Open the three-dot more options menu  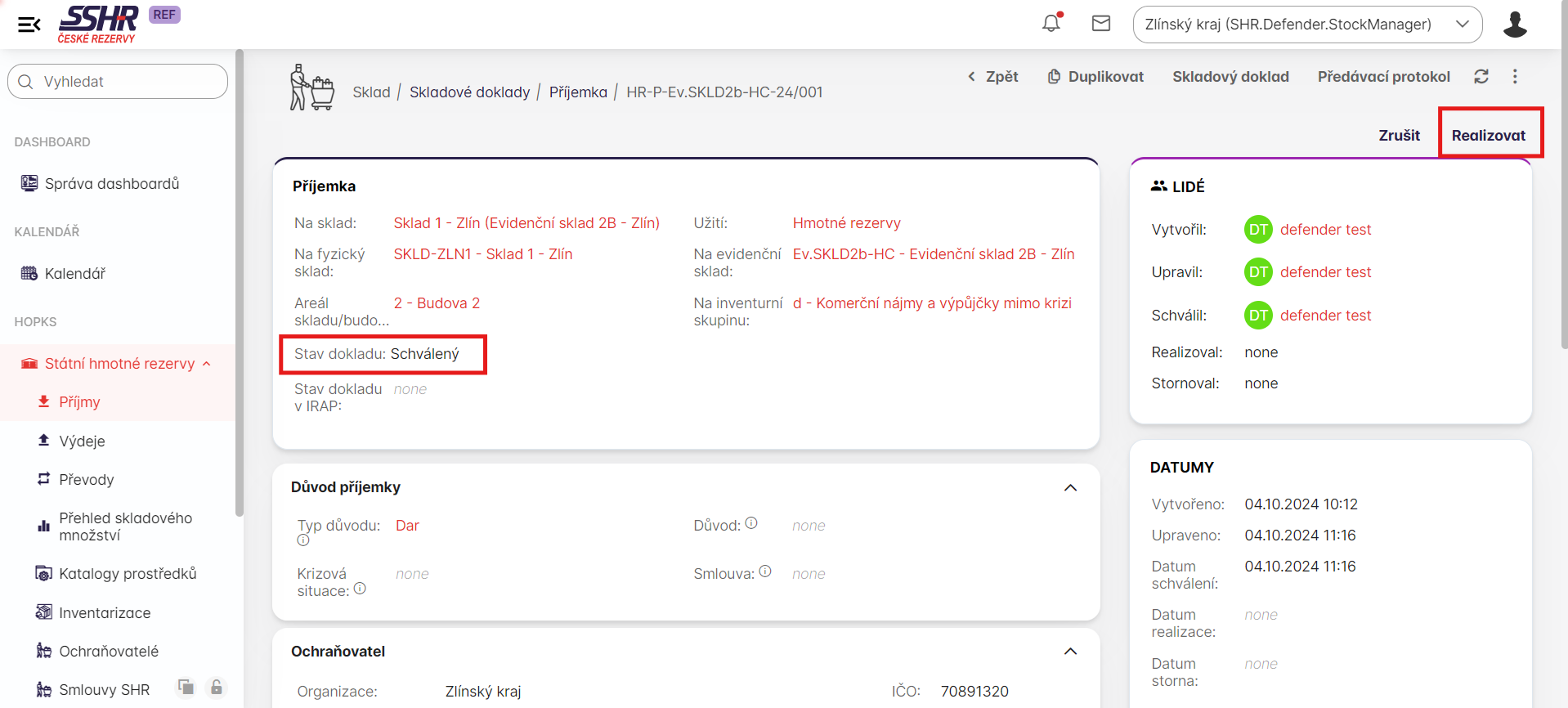(x=1515, y=77)
